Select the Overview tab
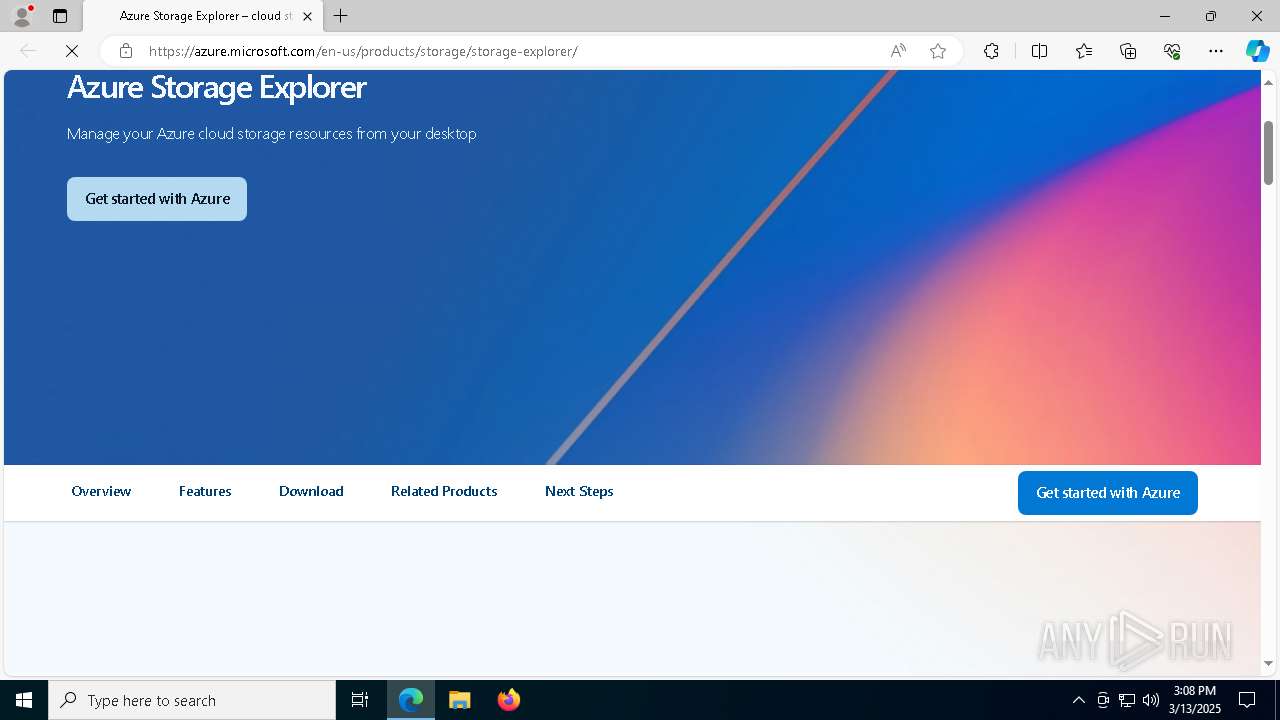Viewport: 1280px width, 720px height. [101, 491]
